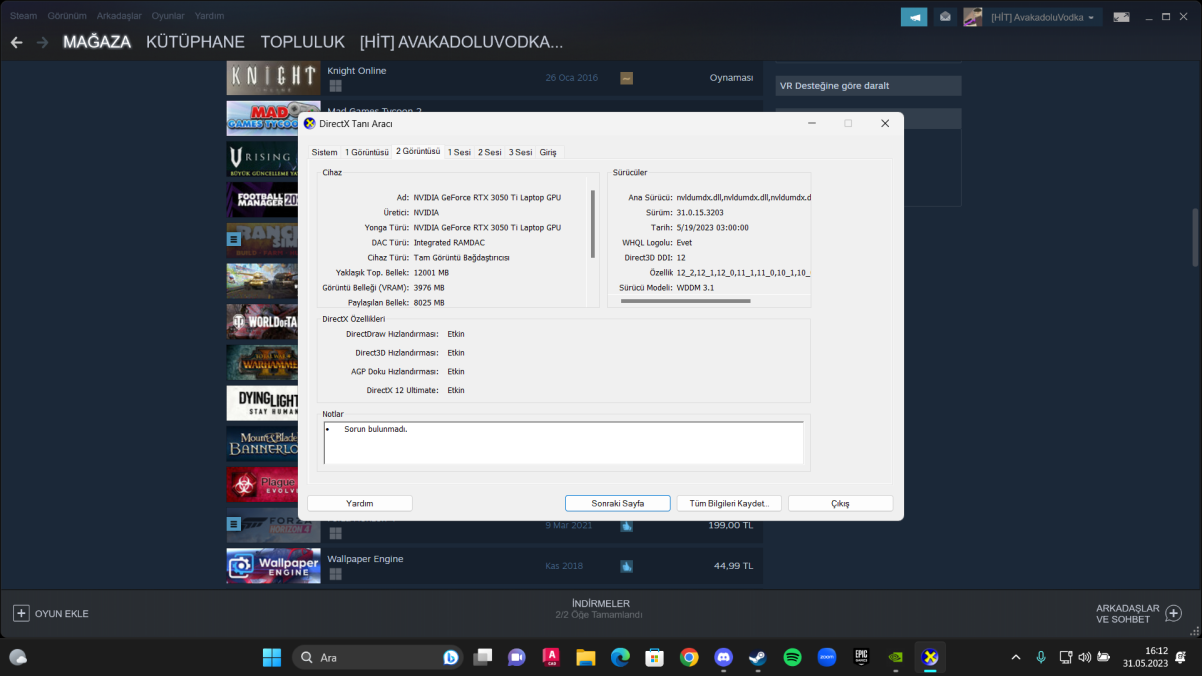This screenshot has width=1202, height=676.
Task: Switch to the Sistem tab
Action: (x=324, y=152)
